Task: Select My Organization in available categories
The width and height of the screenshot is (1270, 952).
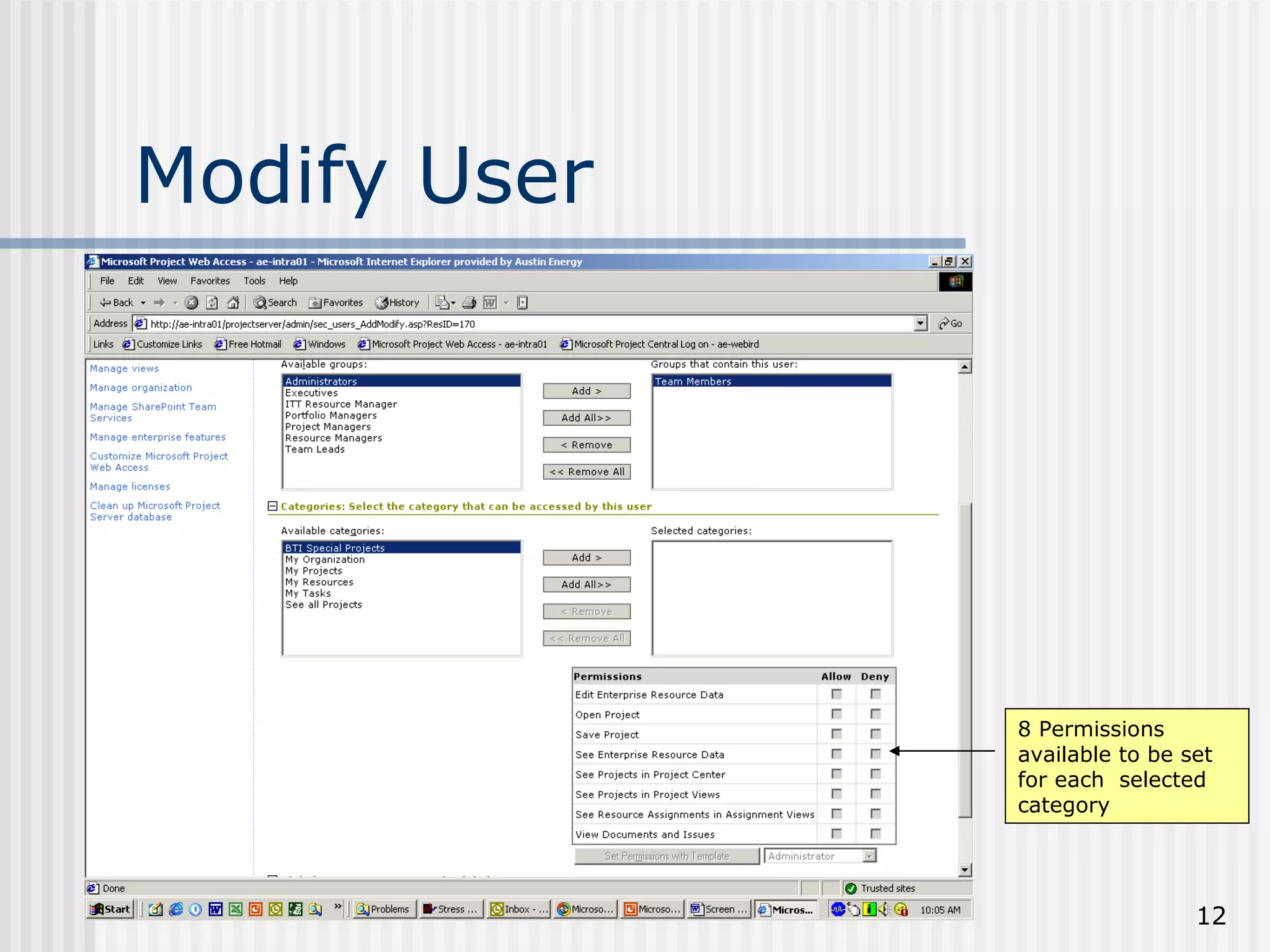Action: point(325,560)
